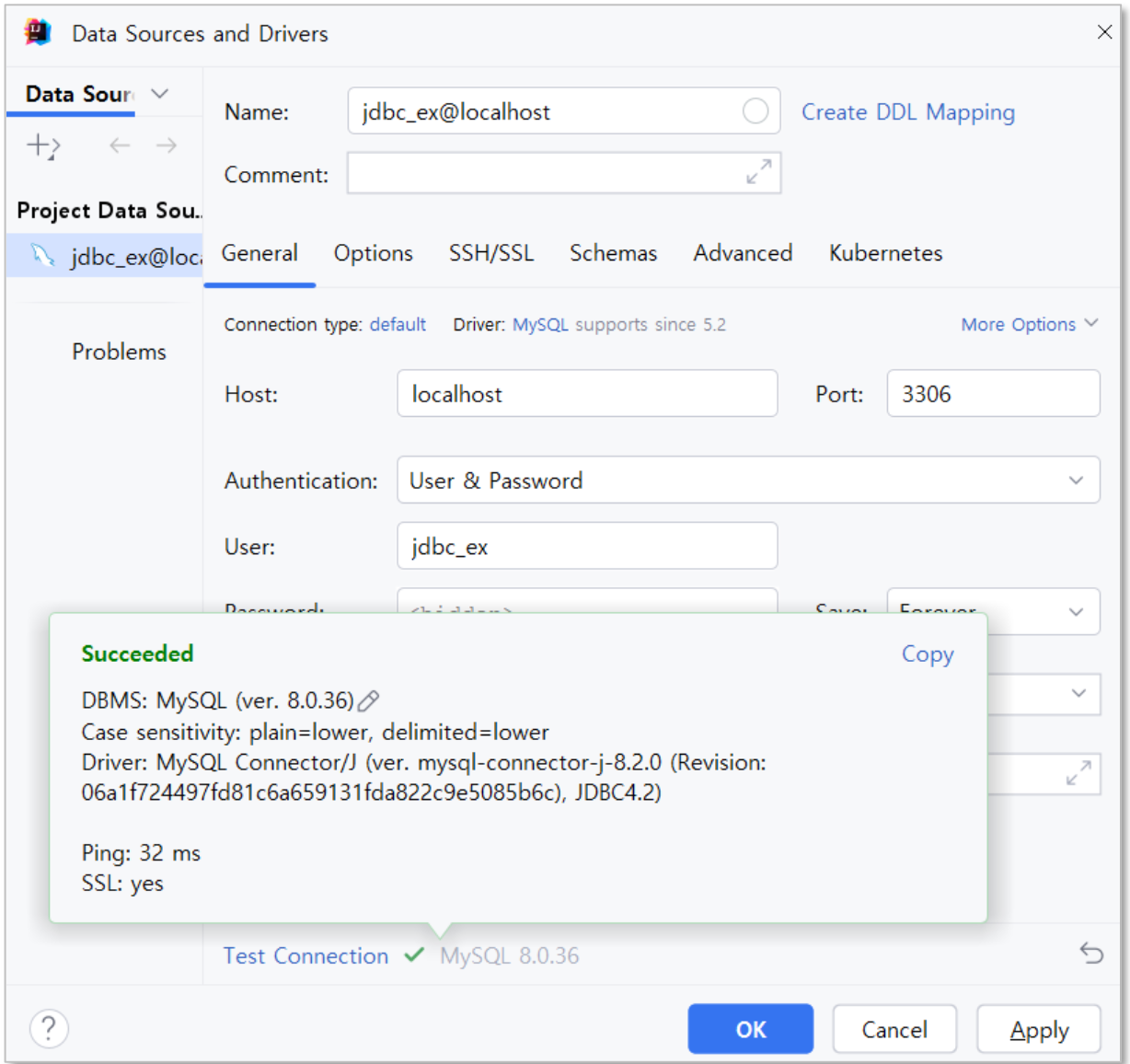Screen dimensions: 1130x1064
Task: Close the Data Sources and Drivers dialog
Action: click(x=1104, y=32)
